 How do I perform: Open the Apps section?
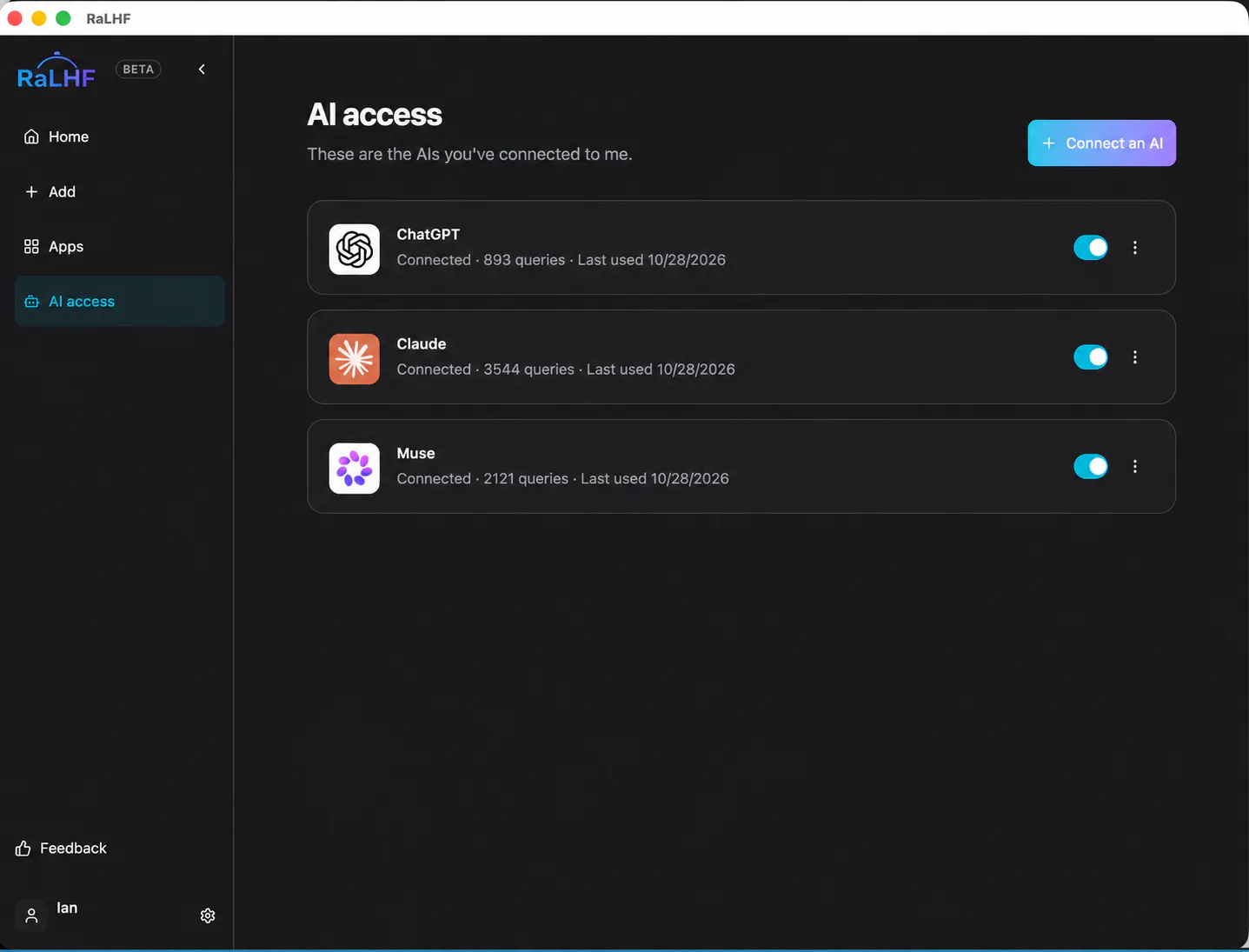tap(120, 246)
